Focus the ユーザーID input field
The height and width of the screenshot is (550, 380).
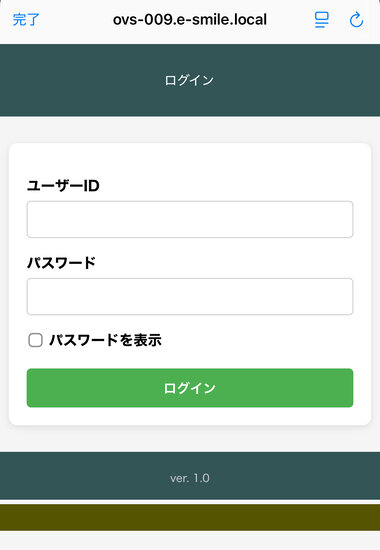[x=190, y=219]
